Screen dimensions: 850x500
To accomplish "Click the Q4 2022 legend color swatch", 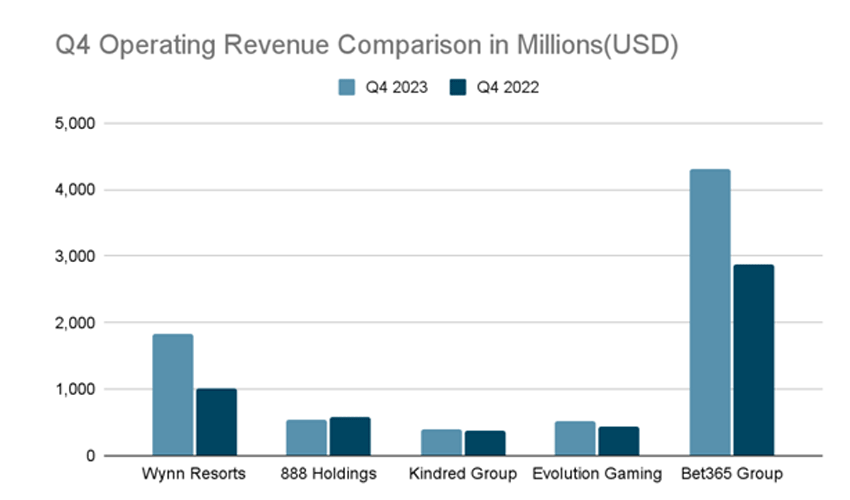I will 458,87.
